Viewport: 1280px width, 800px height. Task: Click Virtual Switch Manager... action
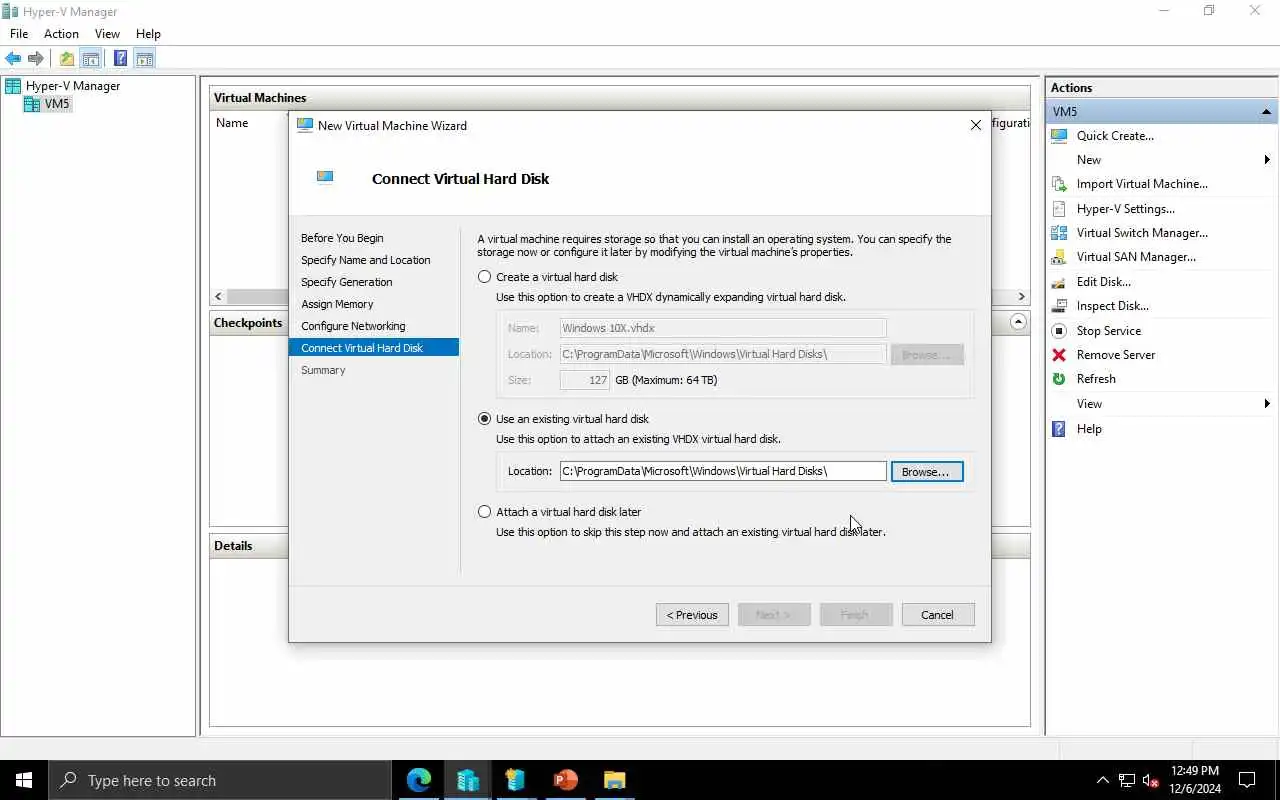tap(1142, 233)
